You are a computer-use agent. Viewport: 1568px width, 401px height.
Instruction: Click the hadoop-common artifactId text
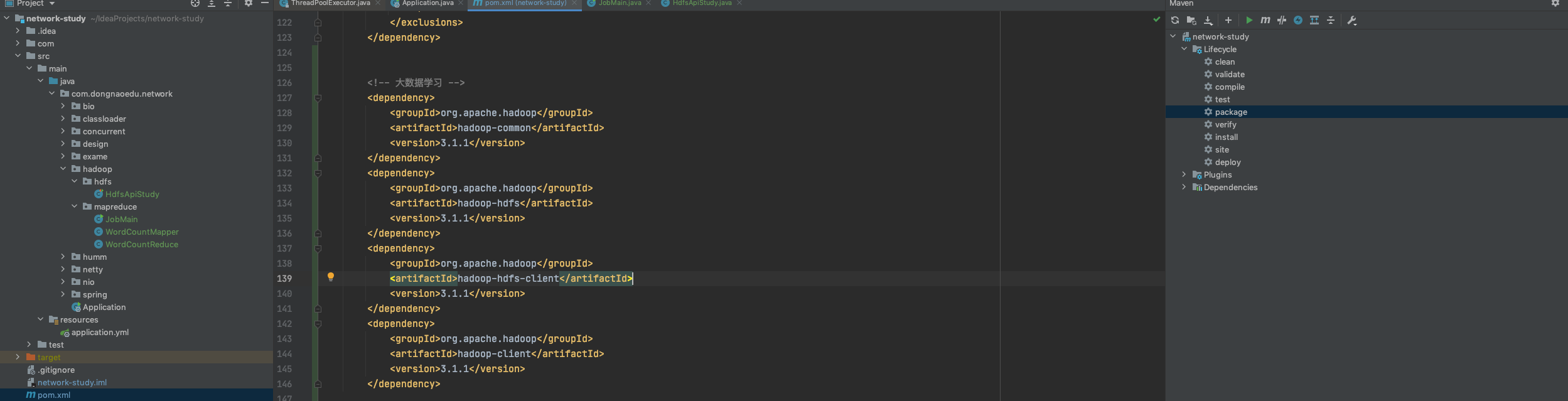494,128
